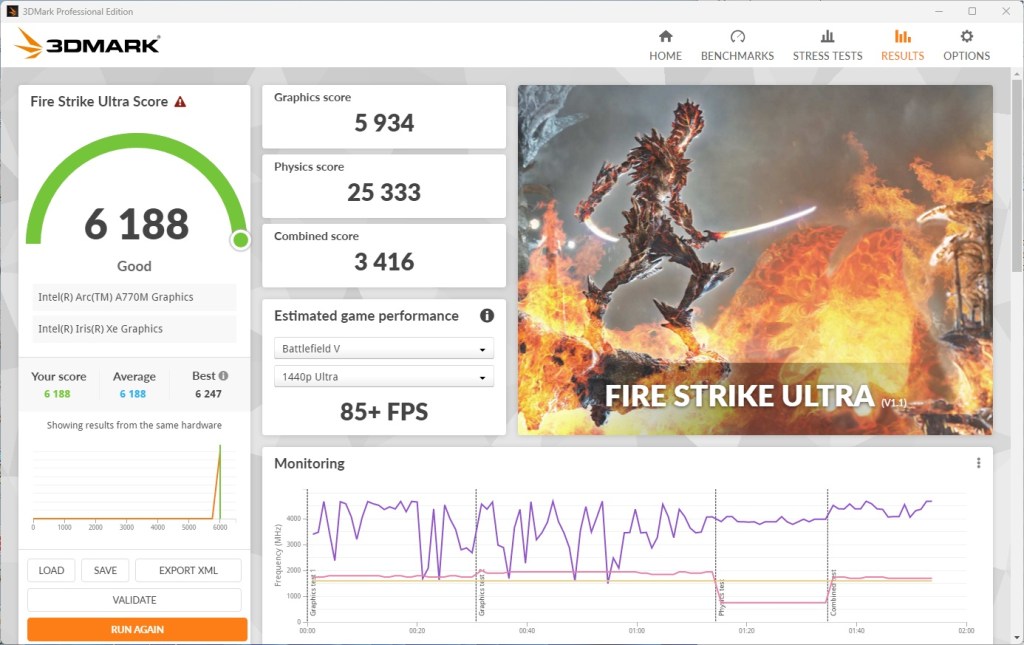Click the SAVE button

pyautogui.click(x=105, y=571)
